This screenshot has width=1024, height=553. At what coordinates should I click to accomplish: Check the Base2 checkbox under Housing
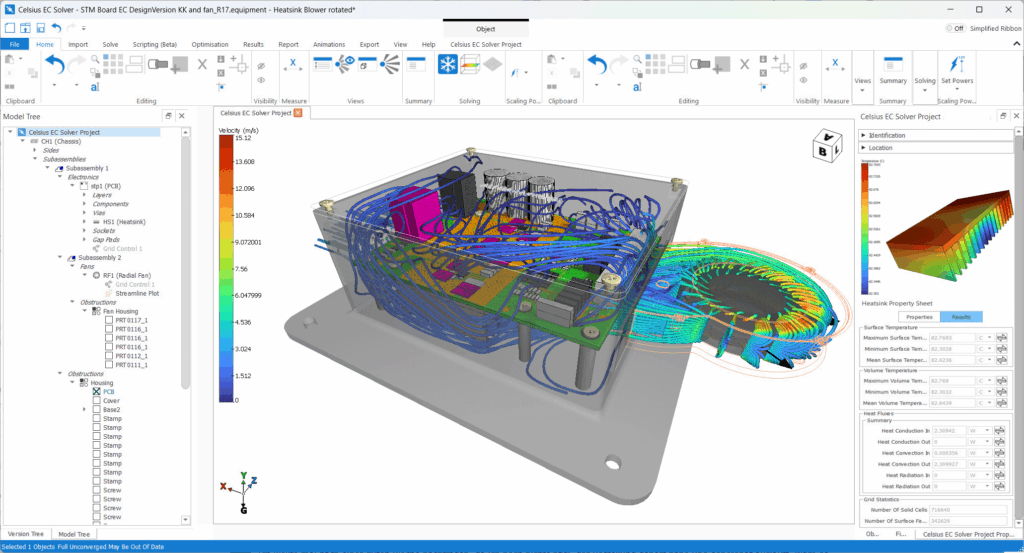[97, 409]
